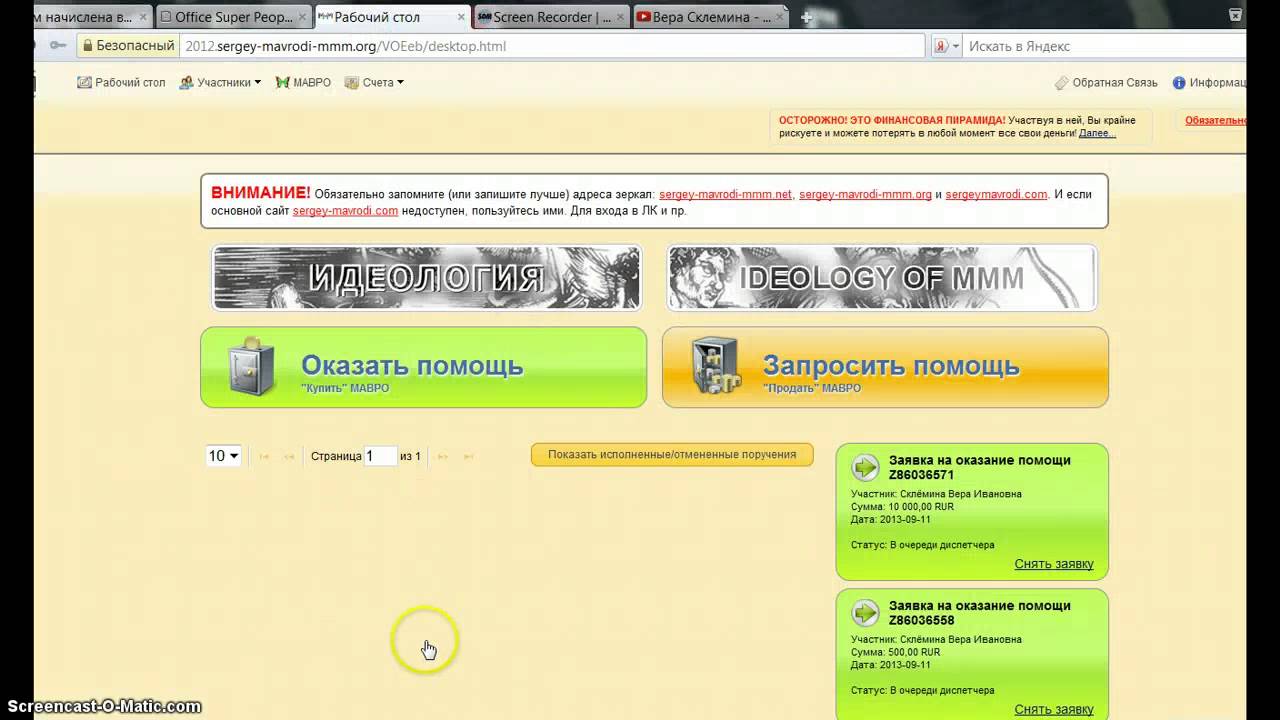This screenshot has width=1280, height=720.
Task: Click the 'Сумма: 10 000,00 RUR' text
Action: [x=903, y=507]
